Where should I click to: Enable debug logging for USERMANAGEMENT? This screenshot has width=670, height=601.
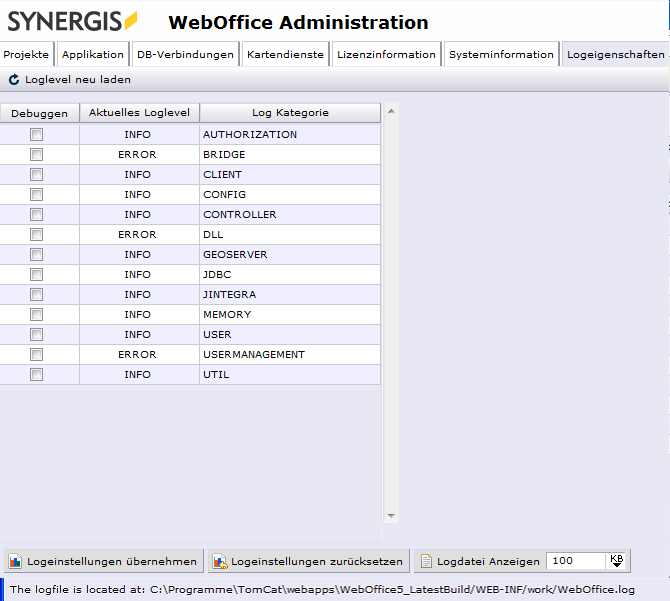click(37, 354)
